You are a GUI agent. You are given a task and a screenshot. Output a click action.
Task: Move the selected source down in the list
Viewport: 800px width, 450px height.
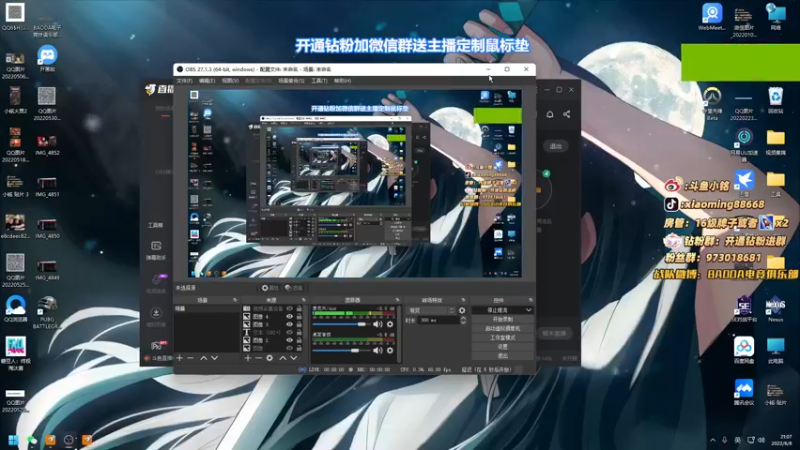coord(293,358)
